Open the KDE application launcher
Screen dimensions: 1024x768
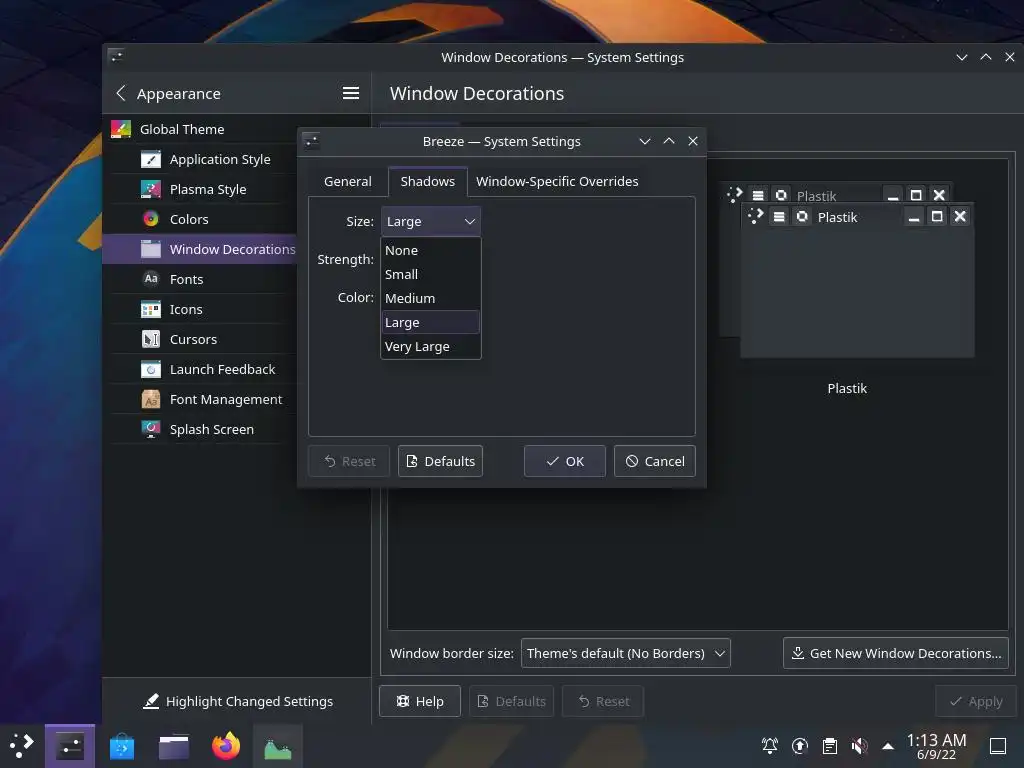22,746
